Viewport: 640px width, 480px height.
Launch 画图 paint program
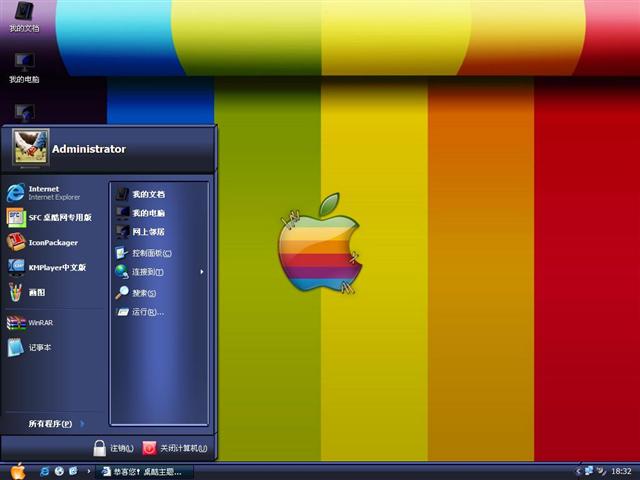tap(26, 292)
